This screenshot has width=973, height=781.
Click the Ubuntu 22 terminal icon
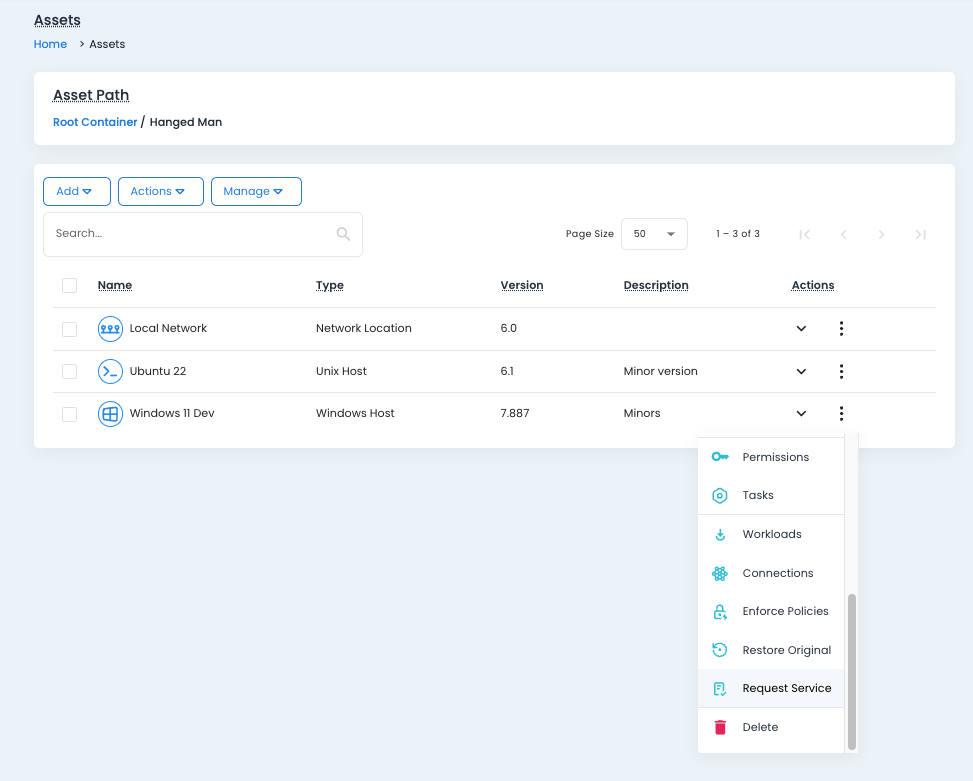click(110, 371)
